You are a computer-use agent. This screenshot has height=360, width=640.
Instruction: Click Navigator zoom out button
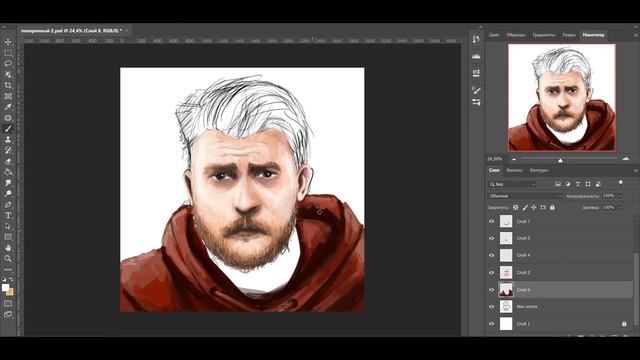coord(514,159)
